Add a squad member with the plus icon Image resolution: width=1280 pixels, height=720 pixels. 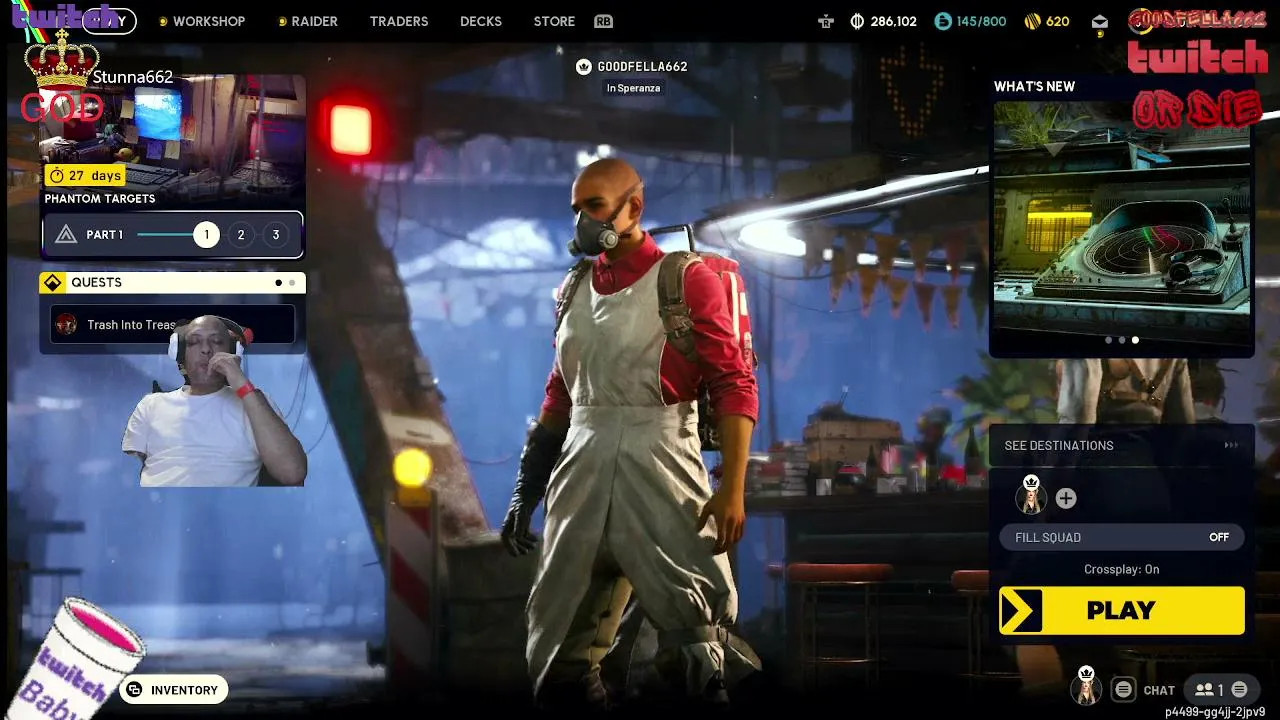(1066, 498)
